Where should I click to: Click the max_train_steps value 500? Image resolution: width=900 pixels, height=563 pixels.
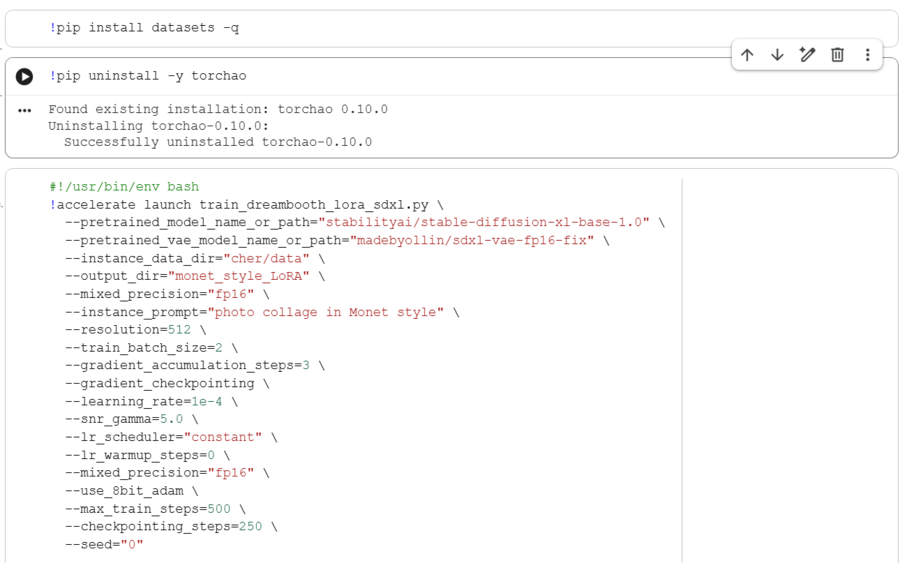(x=219, y=509)
